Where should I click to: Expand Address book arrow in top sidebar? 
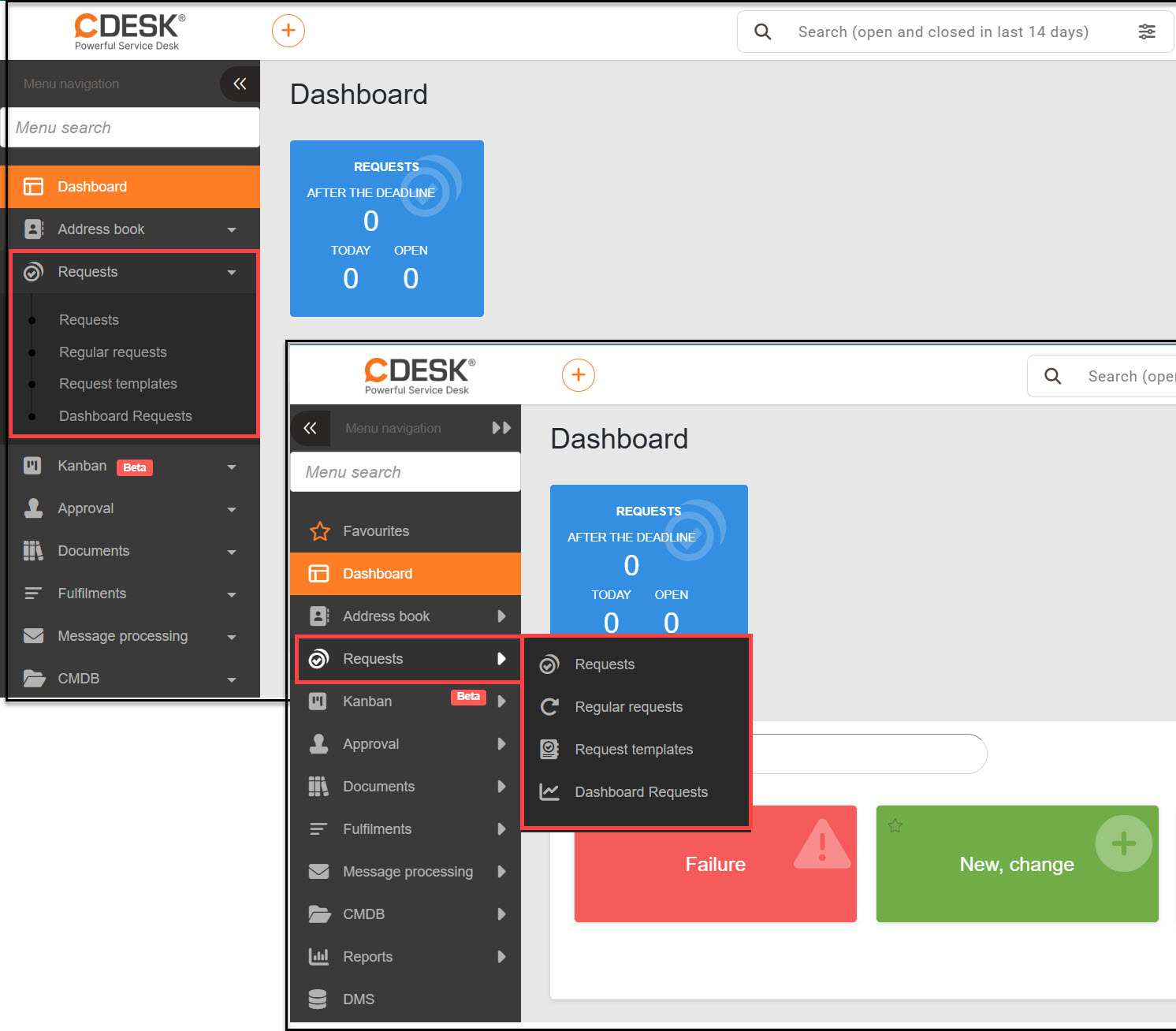tap(232, 230)
